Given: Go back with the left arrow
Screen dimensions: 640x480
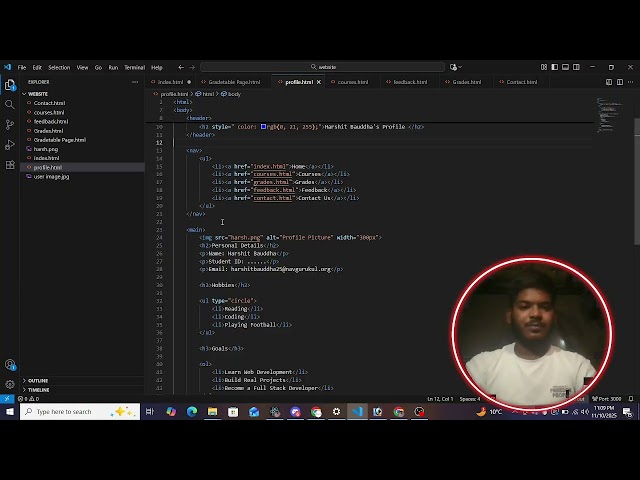Looking at the screenshot, I should point(181,67).
